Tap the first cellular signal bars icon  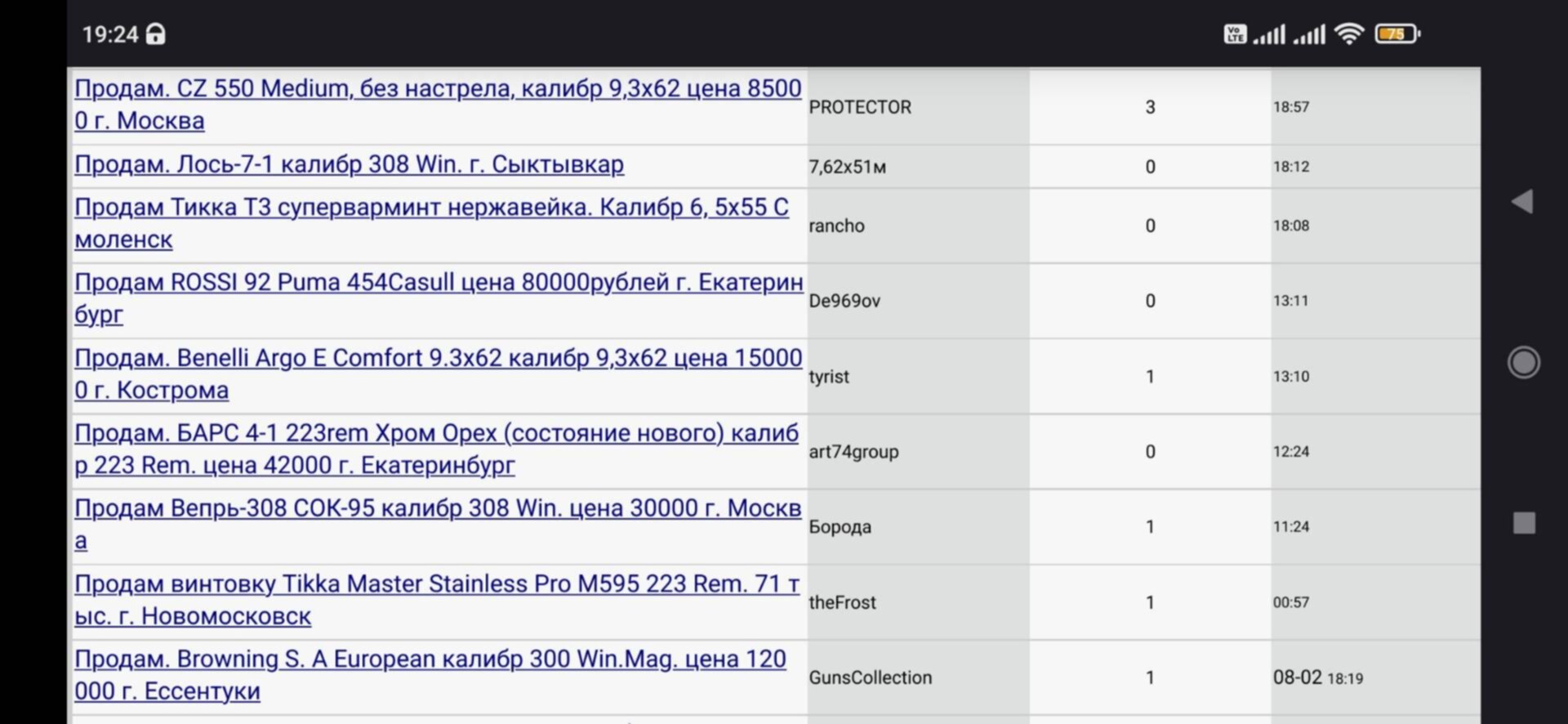point(1269,34)
